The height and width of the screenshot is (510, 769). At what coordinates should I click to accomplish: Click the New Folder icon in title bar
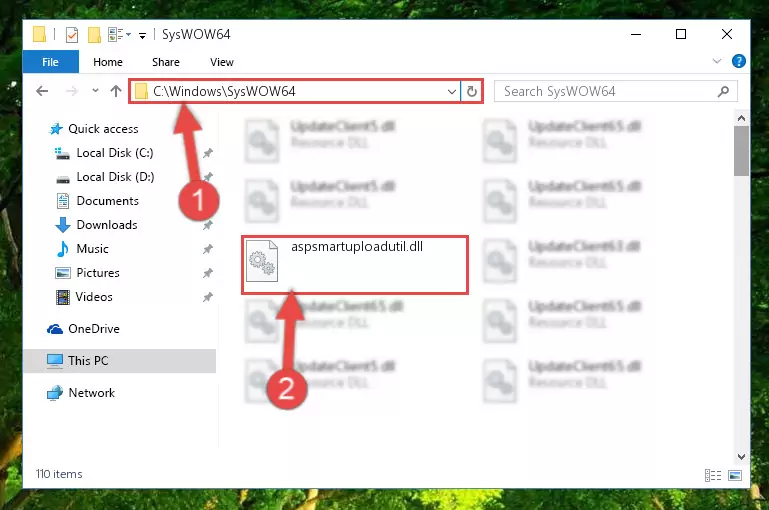point(94,35)
